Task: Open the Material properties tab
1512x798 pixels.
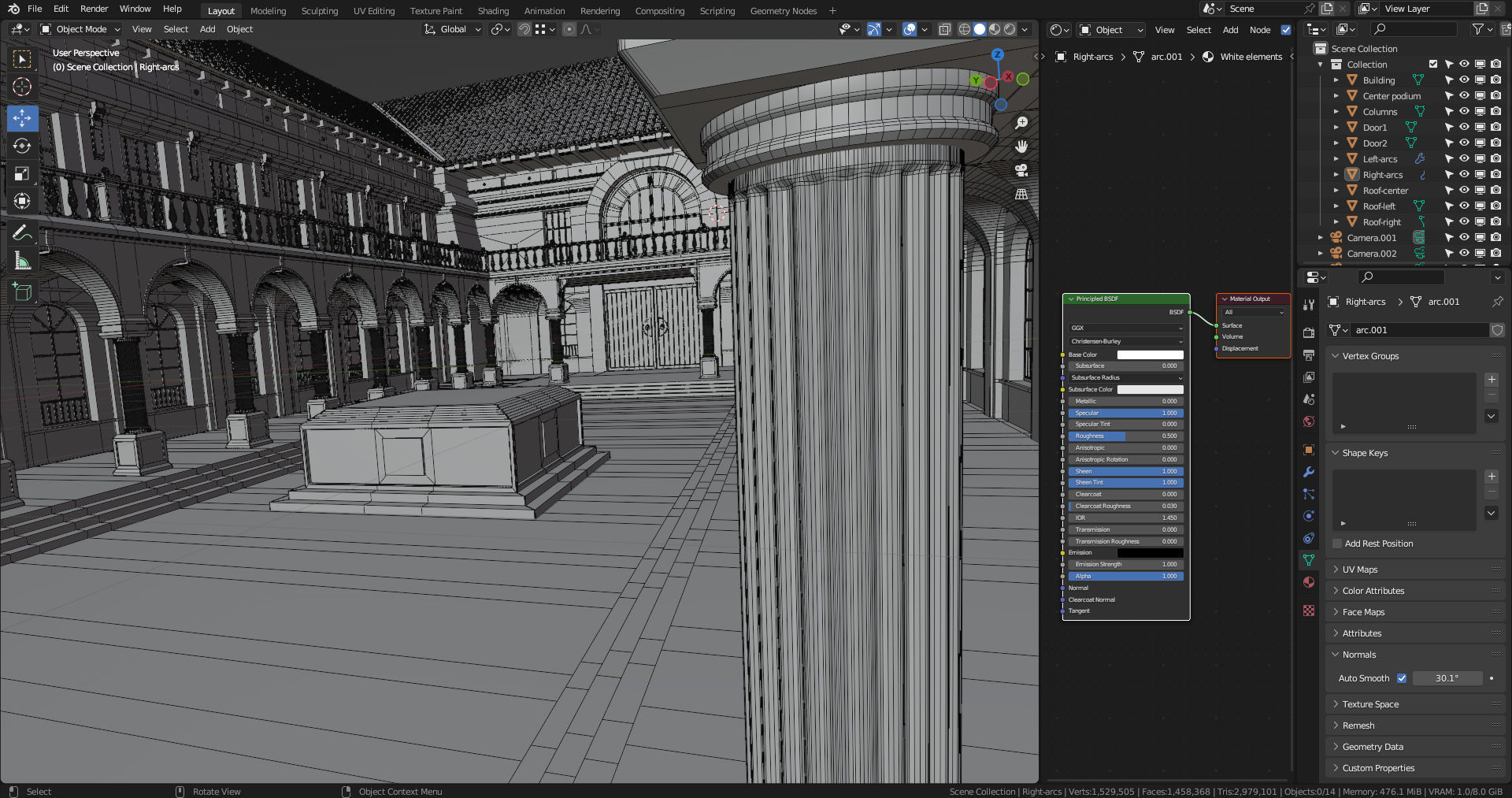Action: point(1309,582)
